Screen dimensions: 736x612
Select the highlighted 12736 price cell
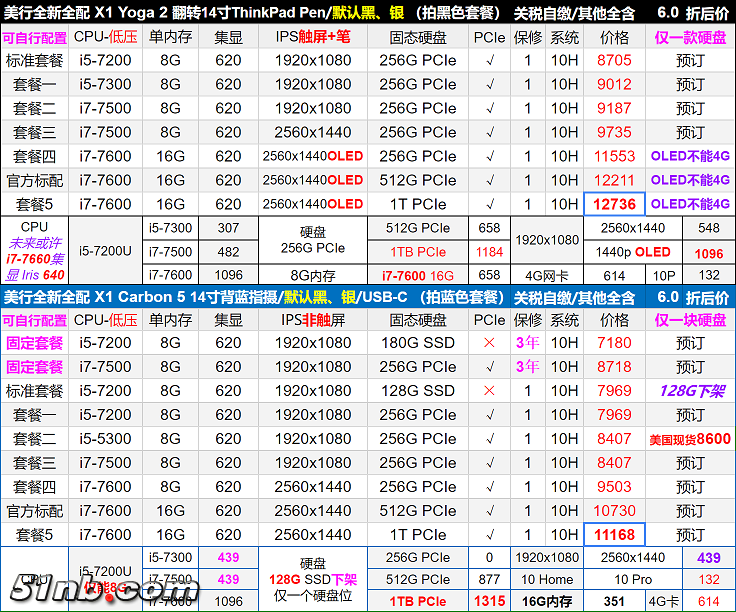click(x=614, y=204)
